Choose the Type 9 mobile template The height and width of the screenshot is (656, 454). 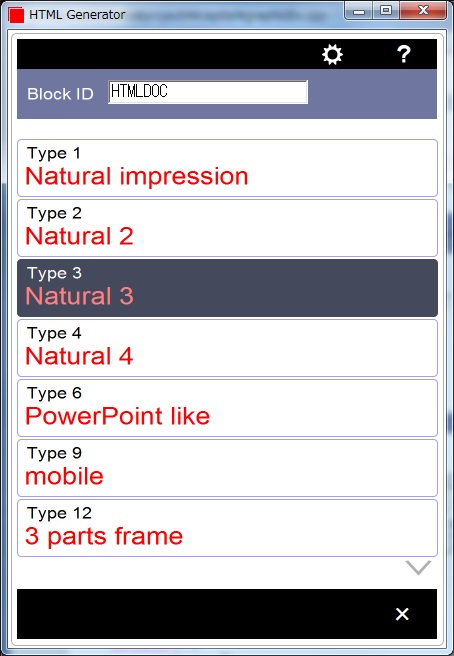(x=227, y=468)
